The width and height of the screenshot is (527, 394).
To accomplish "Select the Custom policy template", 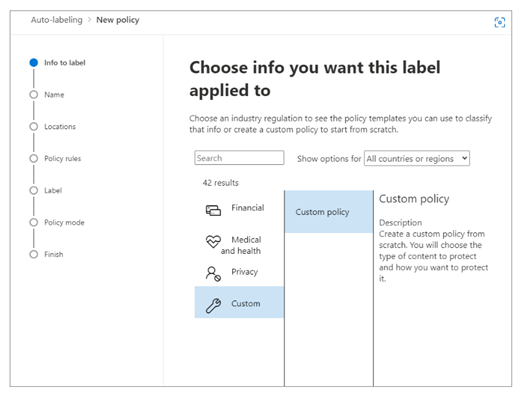I will (x=329, y=212).
